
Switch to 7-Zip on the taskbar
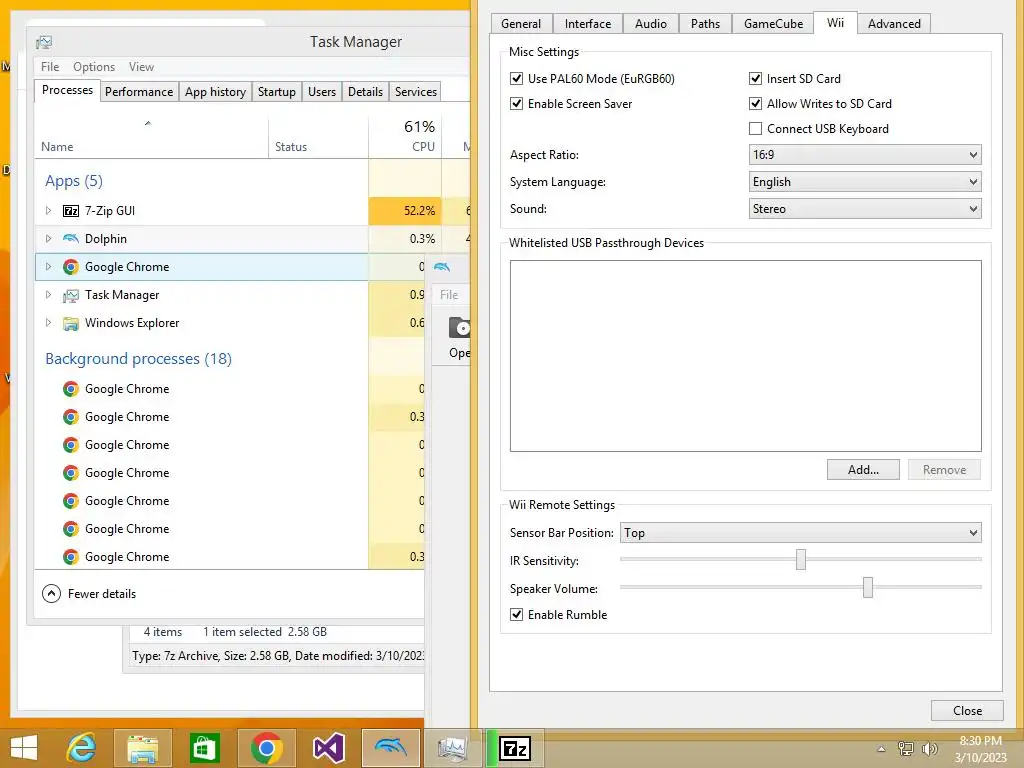515,748
